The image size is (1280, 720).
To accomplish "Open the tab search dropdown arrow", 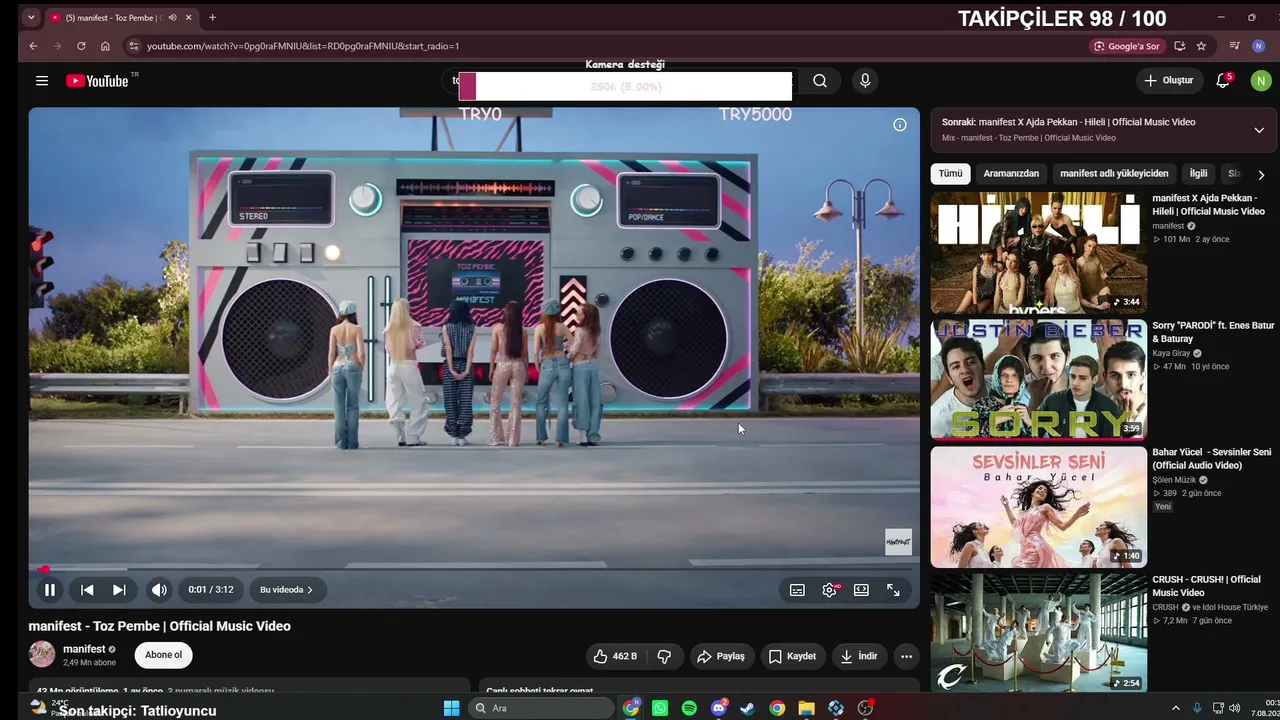I will point(31,17).
